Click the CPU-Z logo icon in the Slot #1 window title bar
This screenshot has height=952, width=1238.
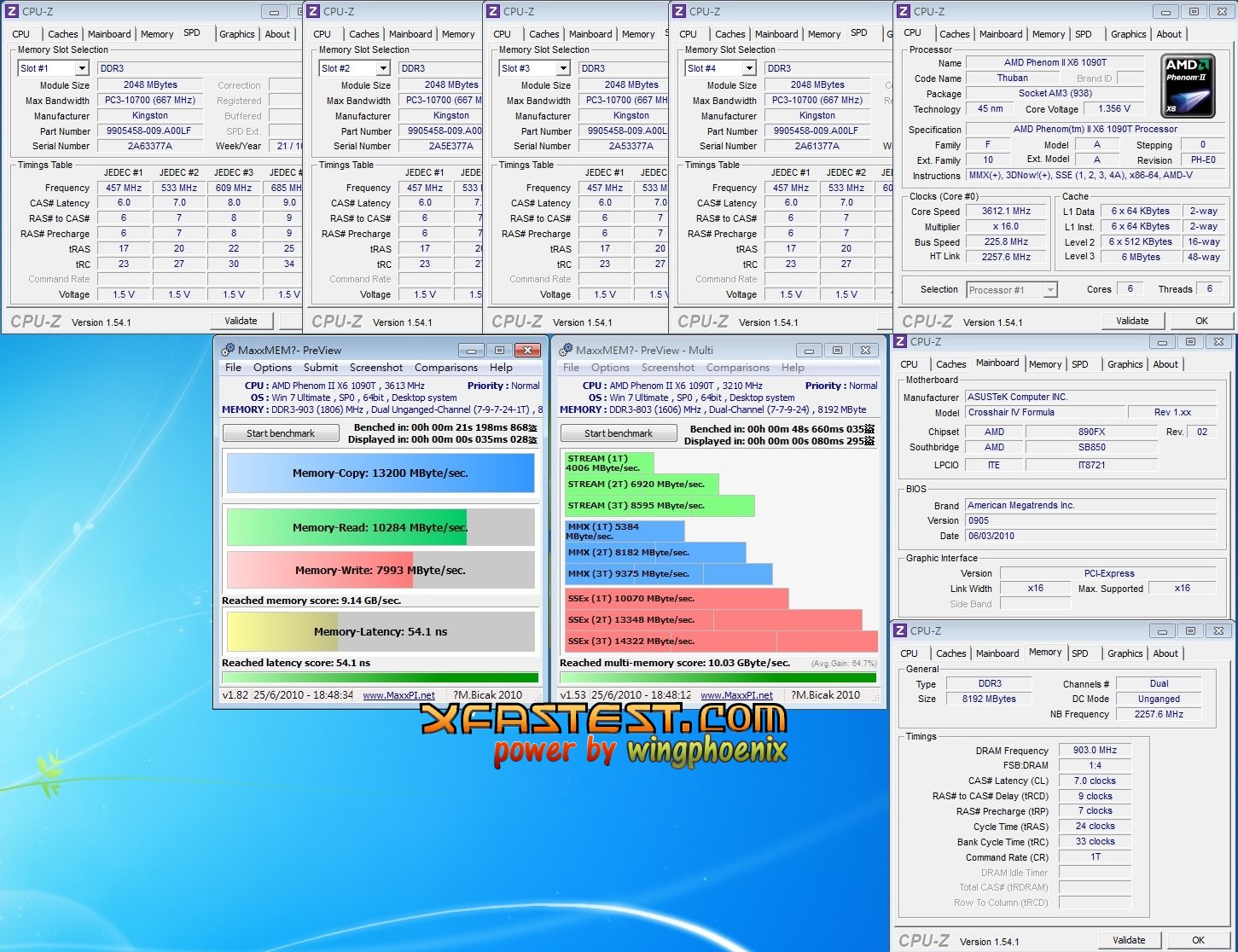[x=12, y=11]
